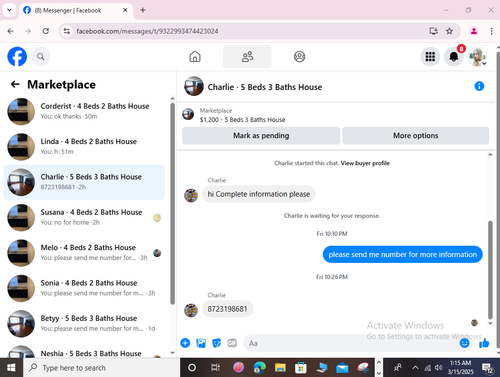Open the notifications bell

(x=454, y=57)
